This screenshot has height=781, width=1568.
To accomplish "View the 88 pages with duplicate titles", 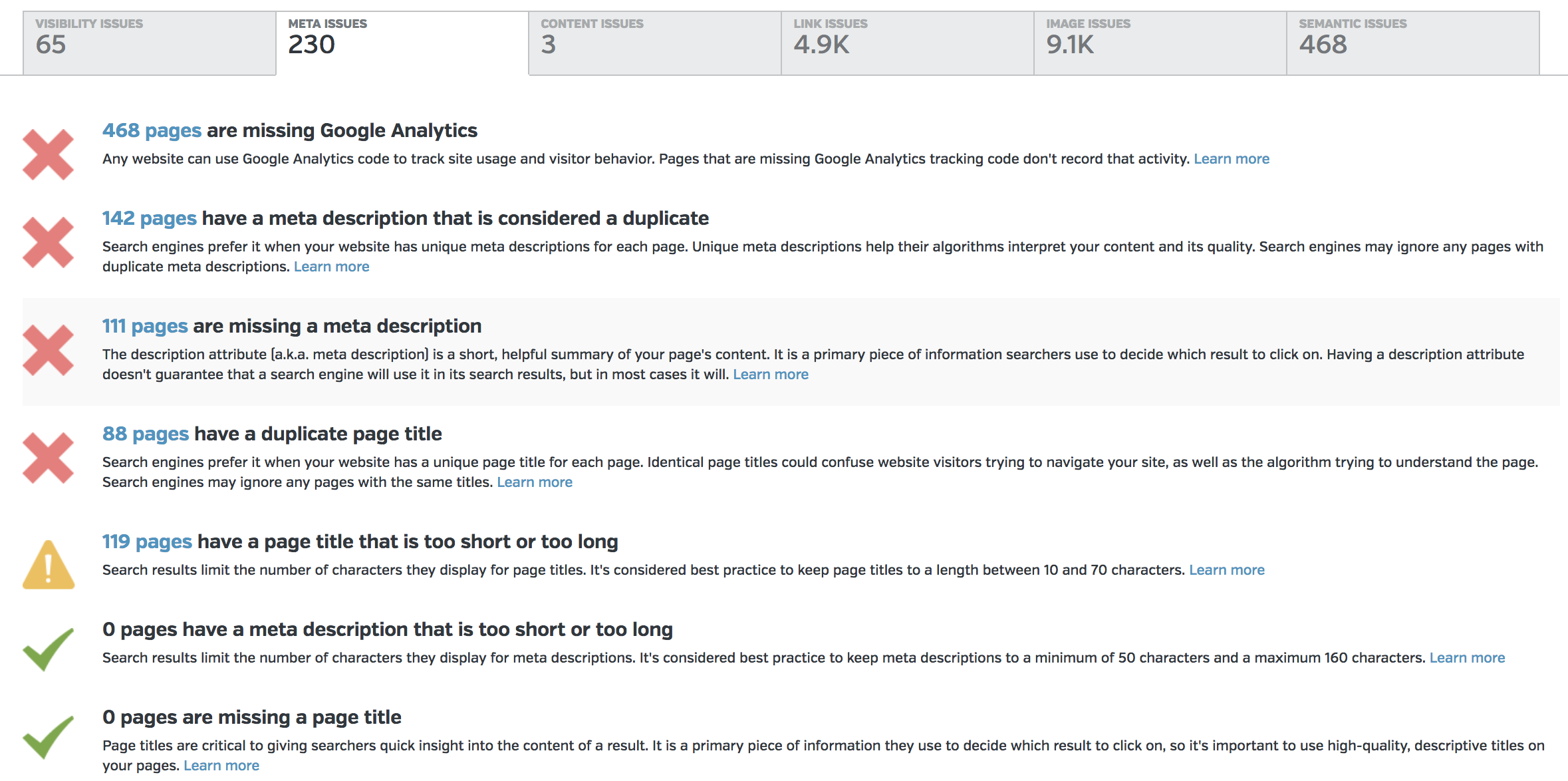I will click(146, 434).
